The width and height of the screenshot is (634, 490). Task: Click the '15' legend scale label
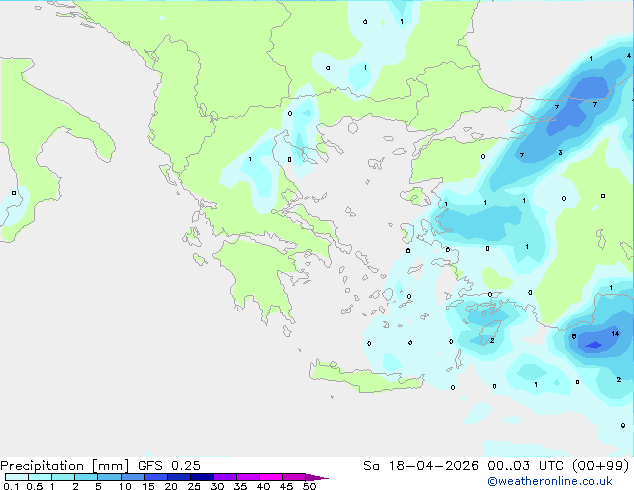tap(148, 486)
